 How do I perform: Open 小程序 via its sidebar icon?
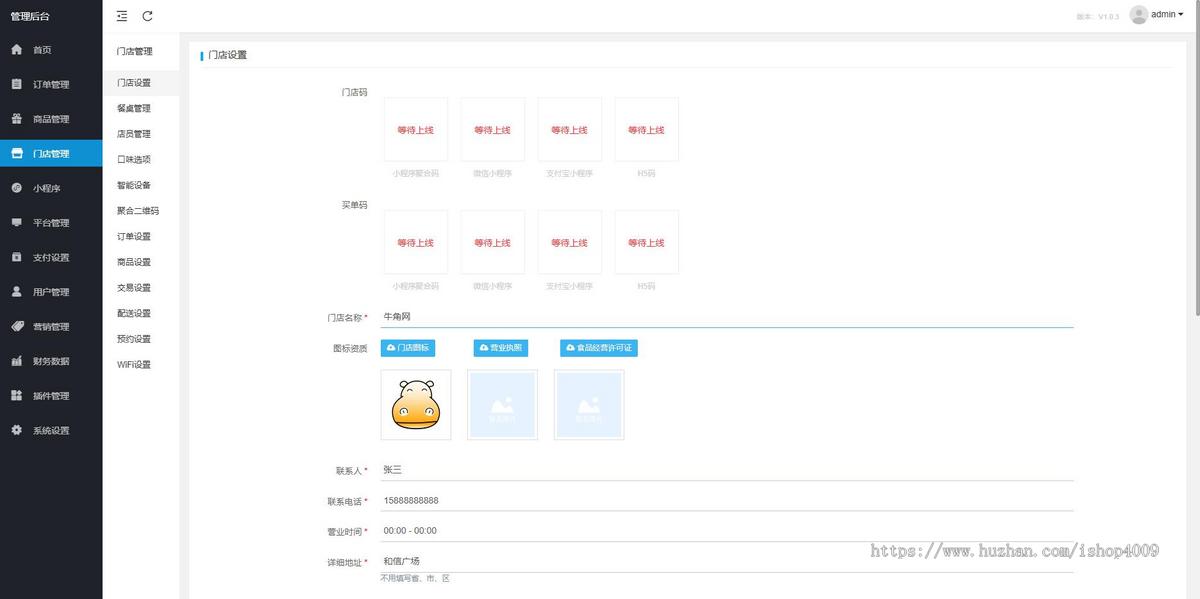point(16,188)
